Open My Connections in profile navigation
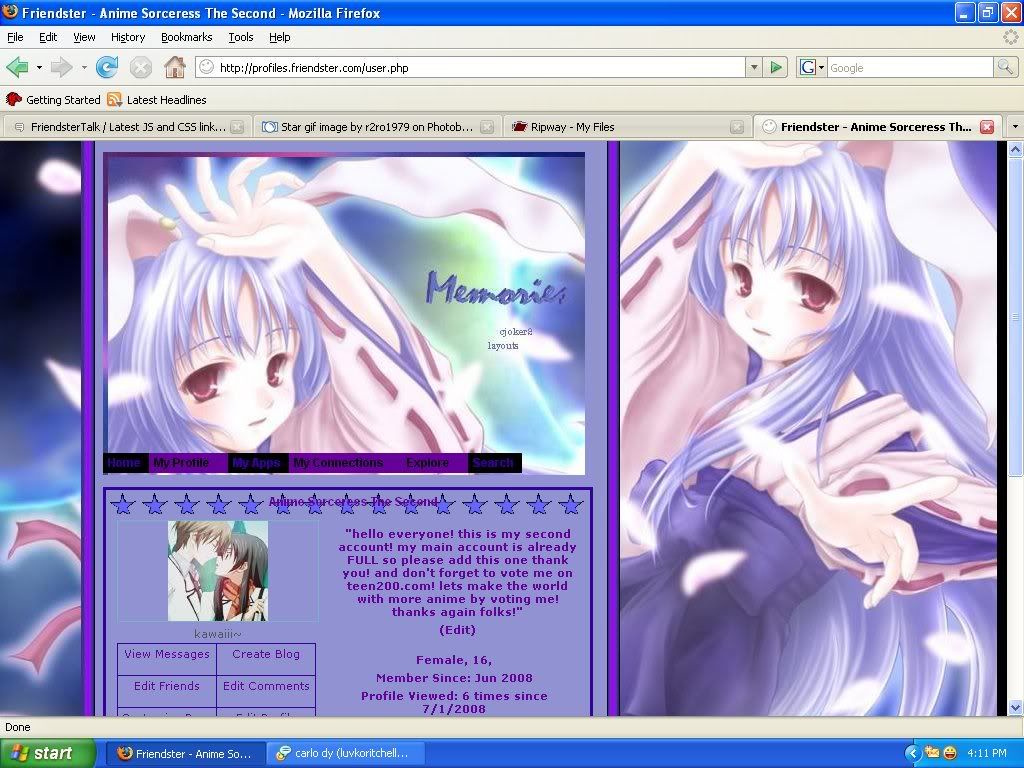Viewport: 1024px width, 768px height. click(x=338, y=463)
